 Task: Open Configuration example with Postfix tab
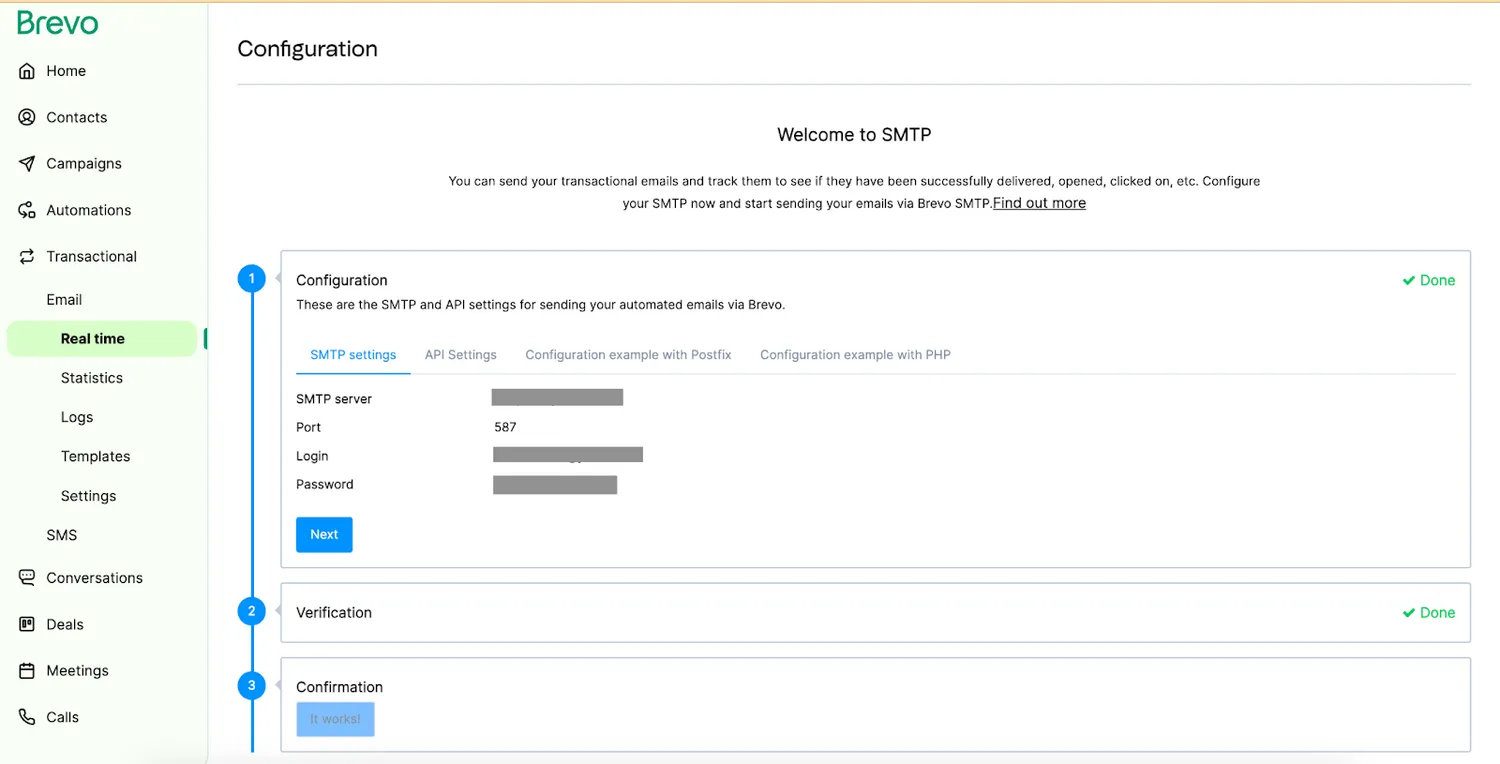tap(629, 355)
